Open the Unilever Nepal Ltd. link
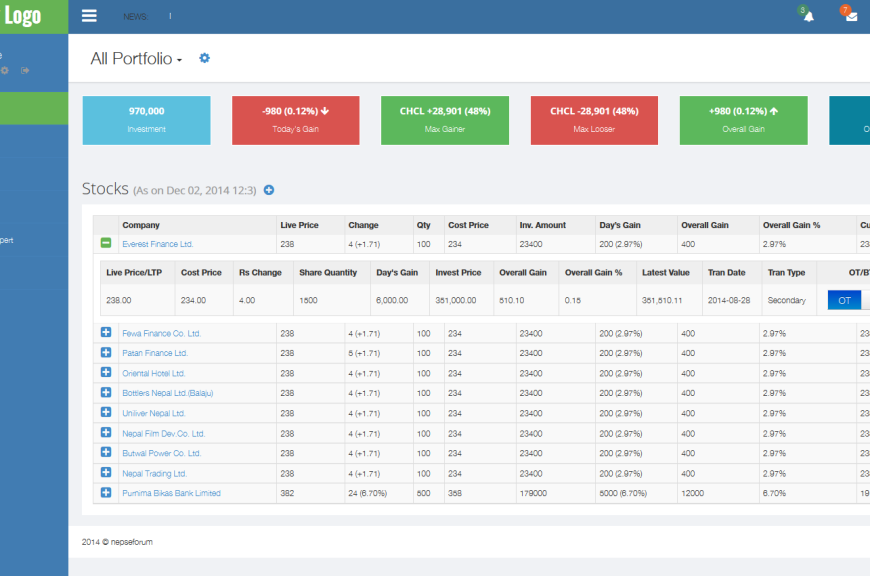The height and width of the screenshot is (576, 870). click(154, 413)
